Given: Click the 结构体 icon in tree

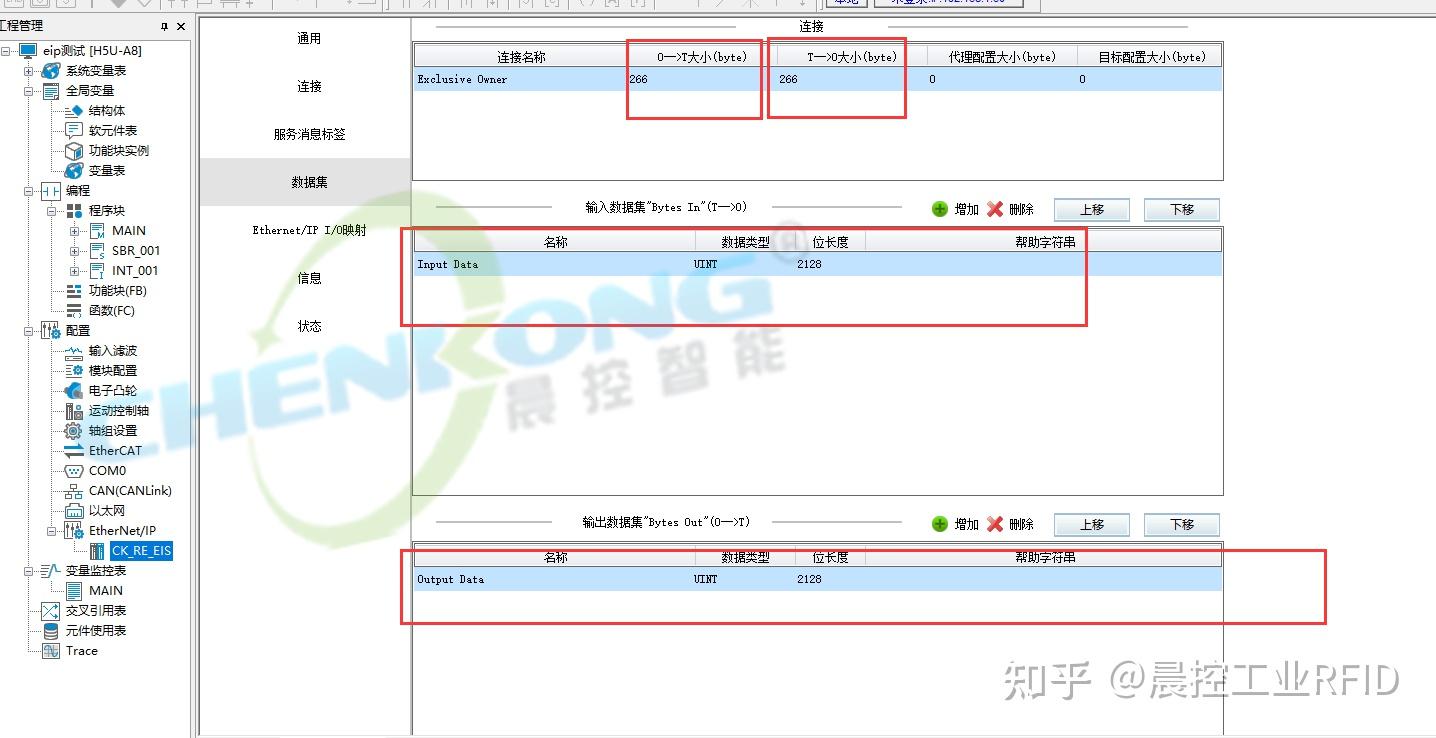Looking at the screenshot, I should pos(73,111).
